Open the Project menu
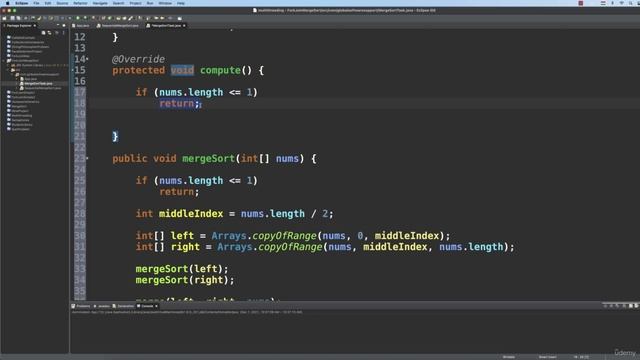The width and height of the screenshot is (640, 360). tap(136, 3)
